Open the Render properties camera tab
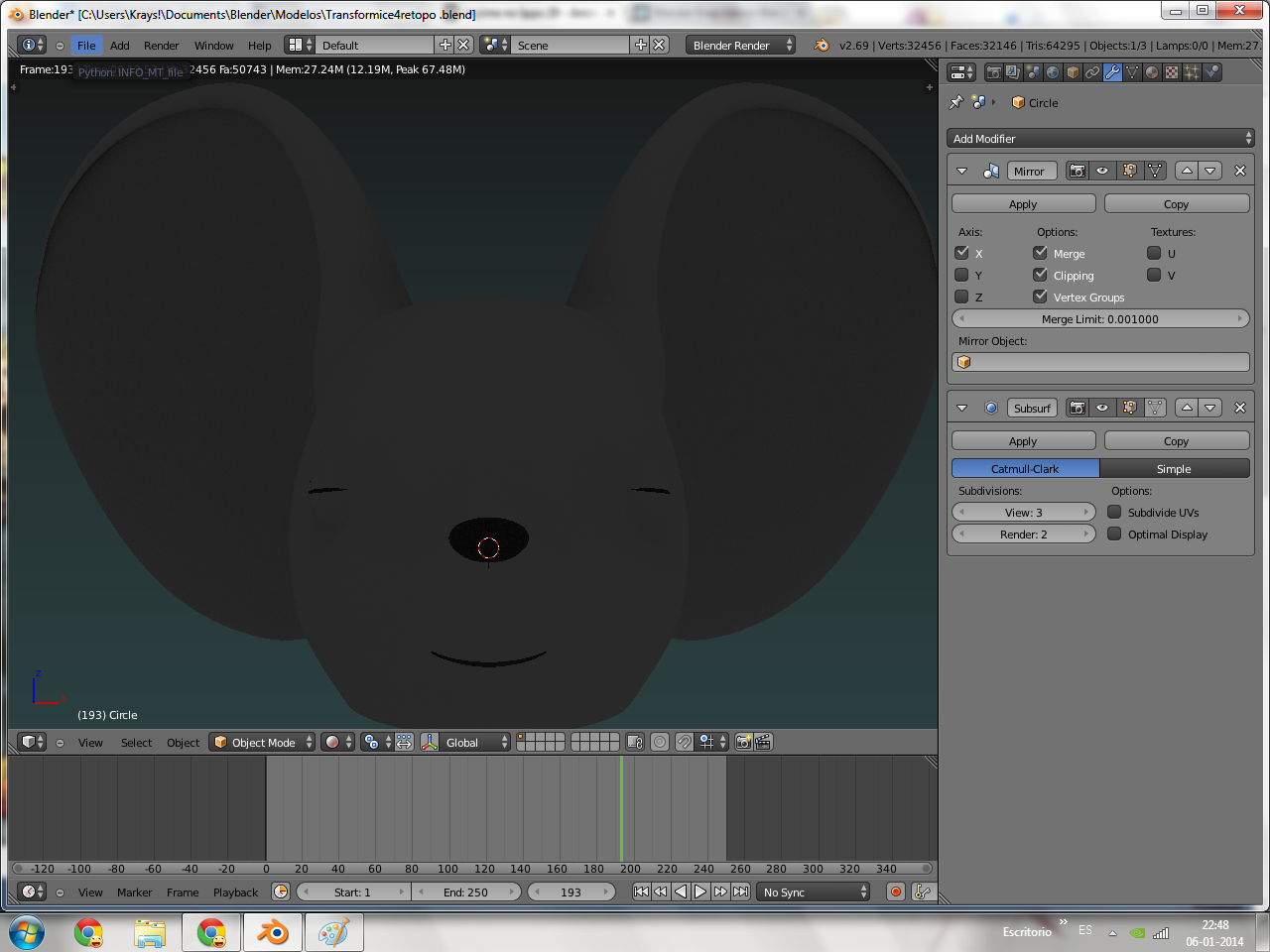Viewport: 1270px width, 952px height. [993, 72]
